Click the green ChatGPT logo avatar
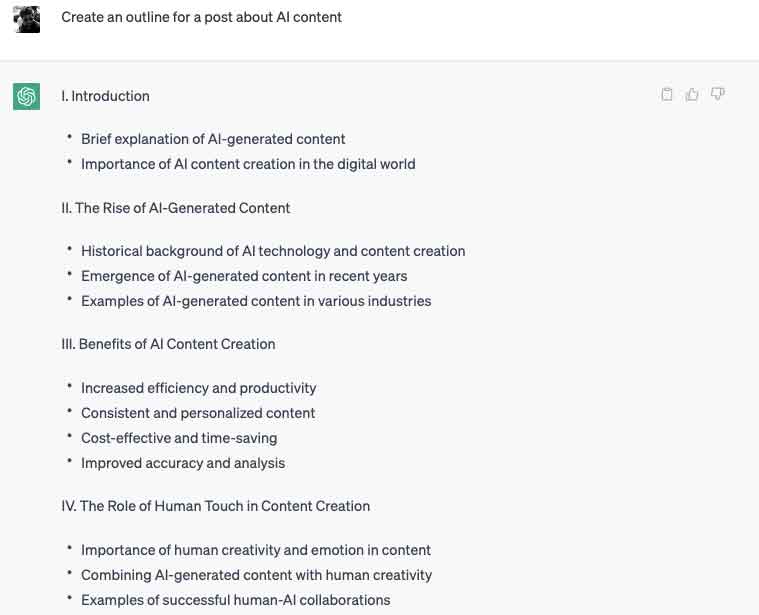The image size is (759, 615). pyautogui.click(x=27, y=96)
